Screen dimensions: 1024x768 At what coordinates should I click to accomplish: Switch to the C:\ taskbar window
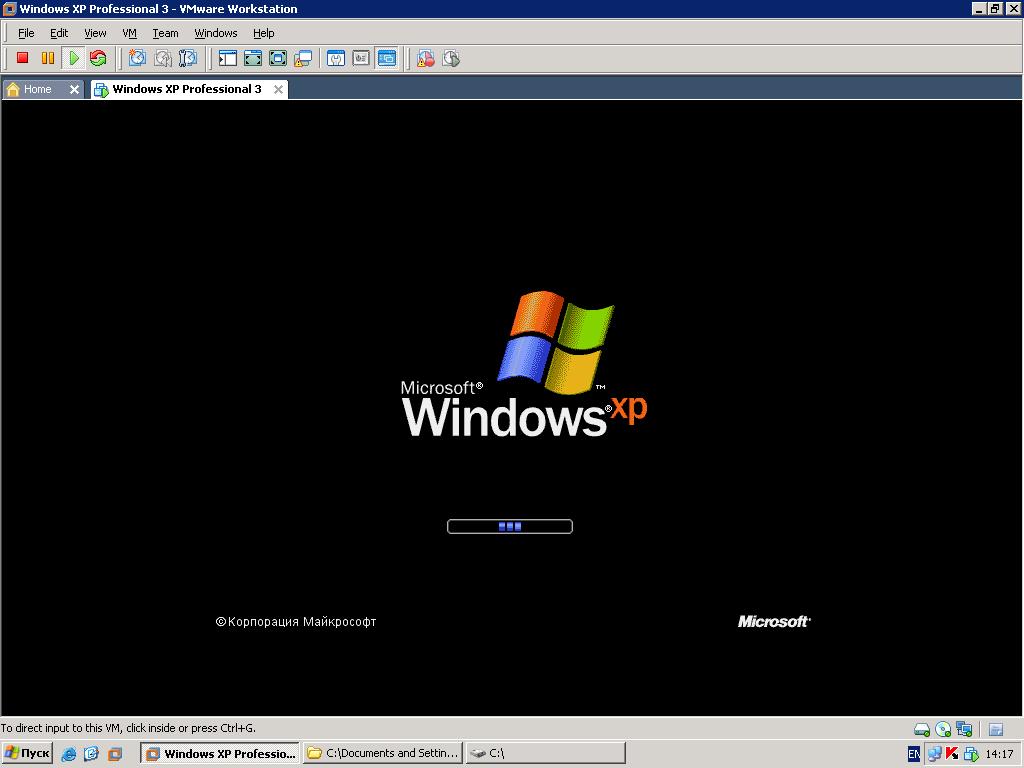pyautogui.click(x=545, y=754)
